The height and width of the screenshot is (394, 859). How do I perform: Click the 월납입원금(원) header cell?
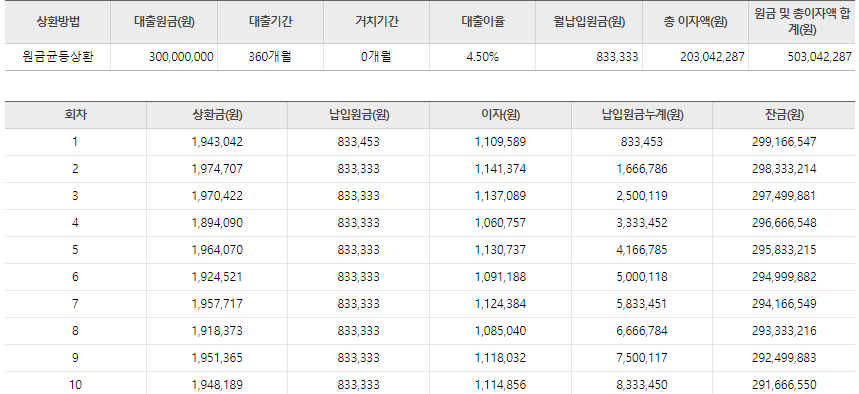[x=589, y=22]
